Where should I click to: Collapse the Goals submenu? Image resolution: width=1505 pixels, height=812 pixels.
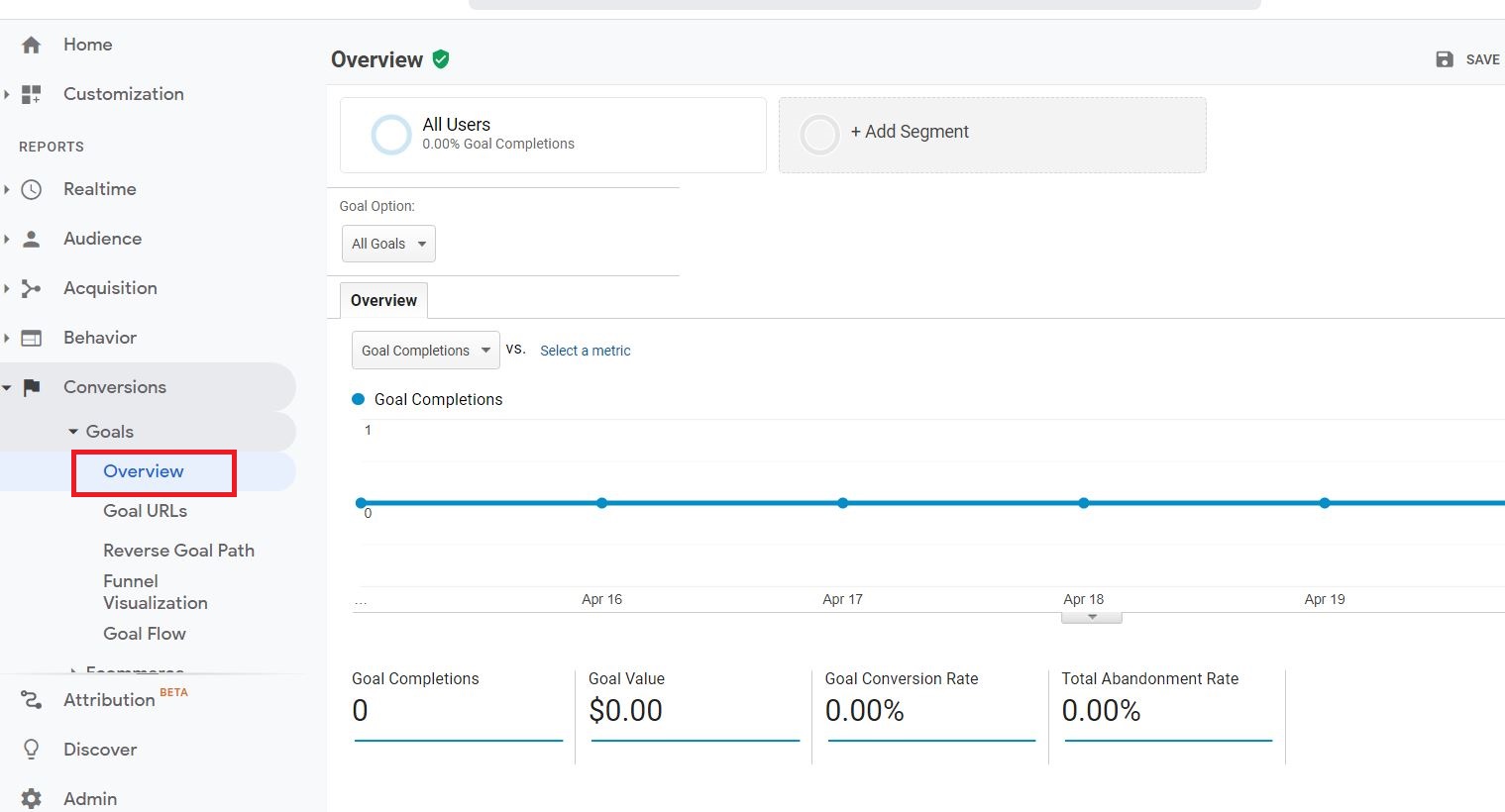coord(73,432)
